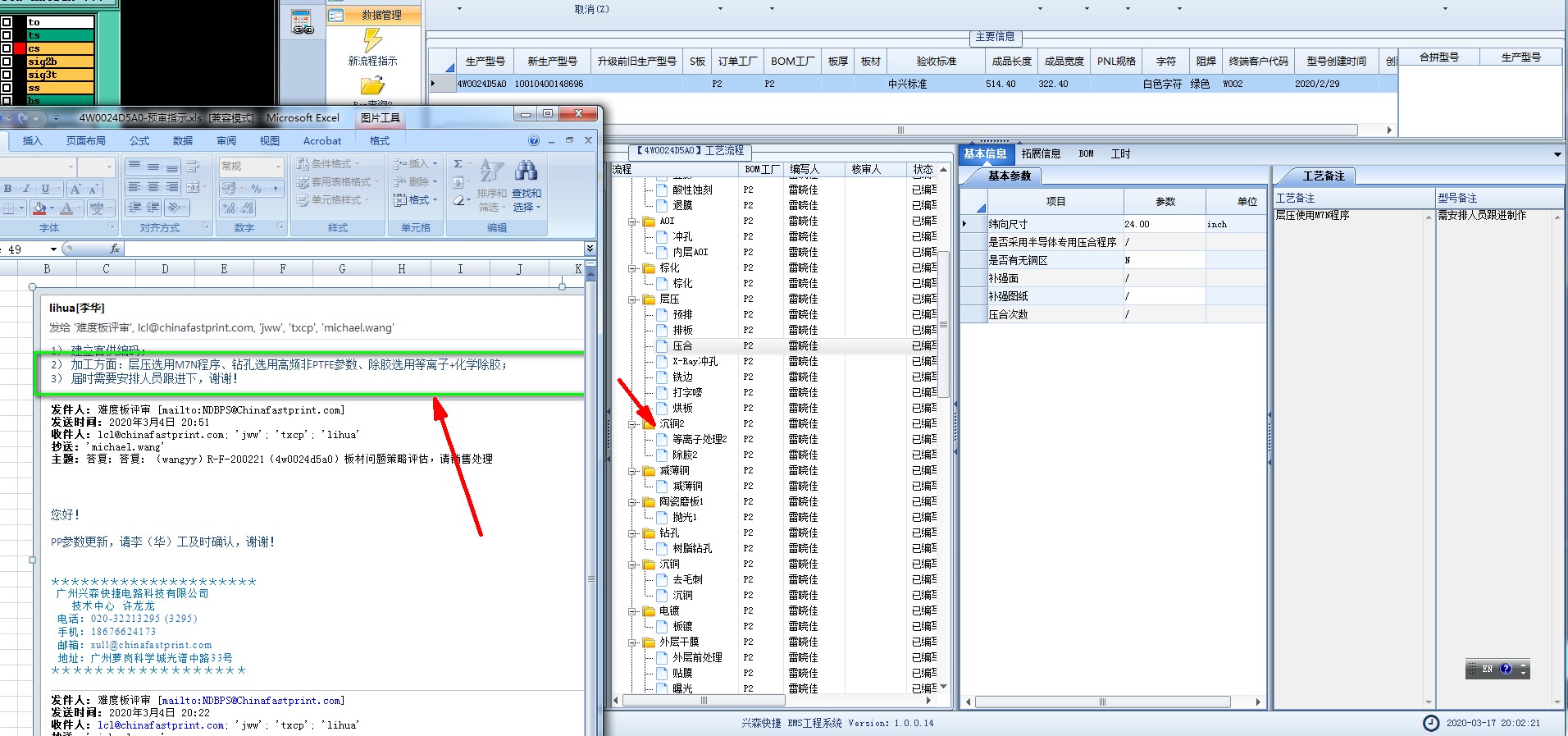
Task: Toggle Underline in Excel ribbon
Action: click(45, 188)
